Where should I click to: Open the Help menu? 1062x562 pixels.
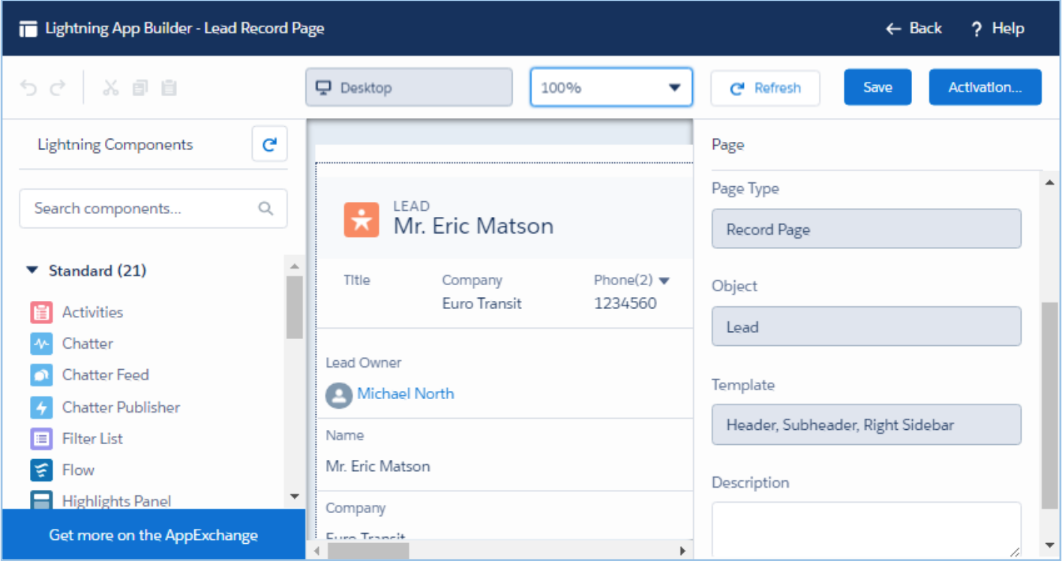[997, 28]
